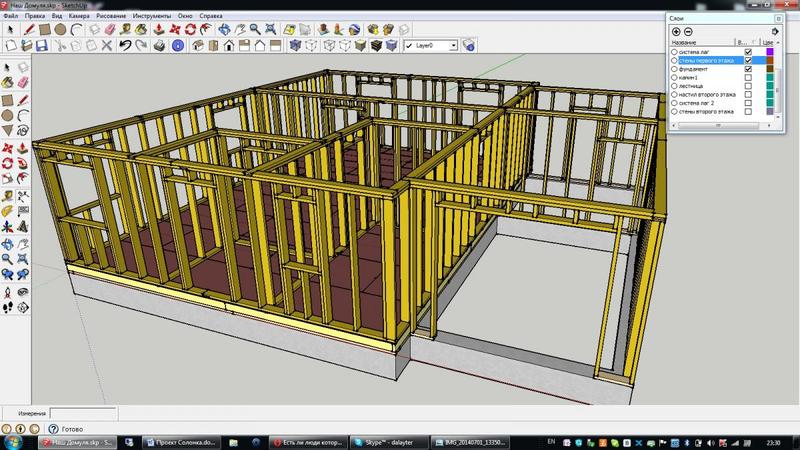Open the Layers panel details arrow menu
This screenshot has height=450, width=800.
tap(775, 31)
